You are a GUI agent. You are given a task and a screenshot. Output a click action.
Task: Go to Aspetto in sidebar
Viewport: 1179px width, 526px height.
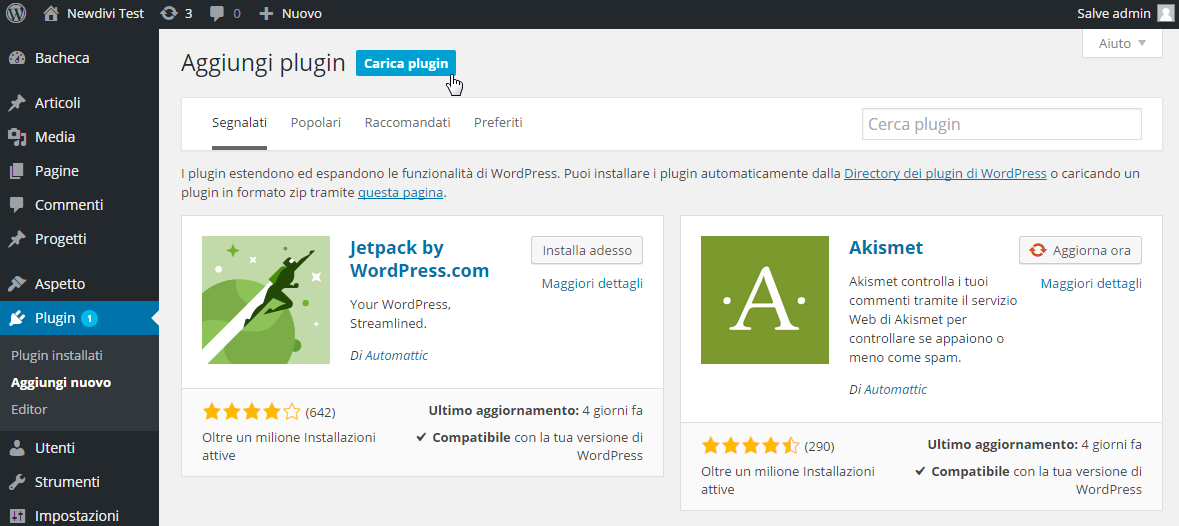coord(60,284)
